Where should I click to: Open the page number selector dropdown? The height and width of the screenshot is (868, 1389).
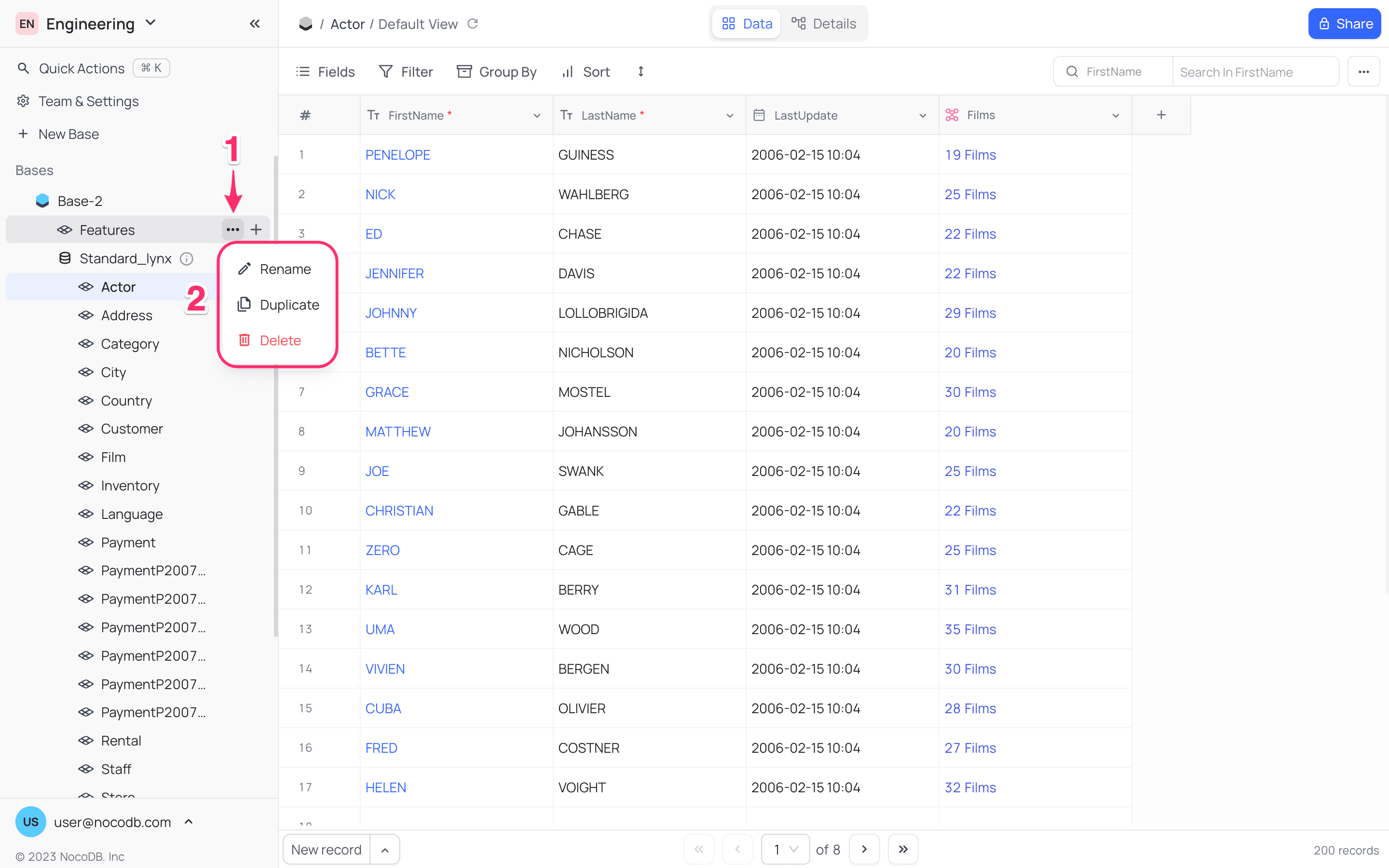[785, 849]
